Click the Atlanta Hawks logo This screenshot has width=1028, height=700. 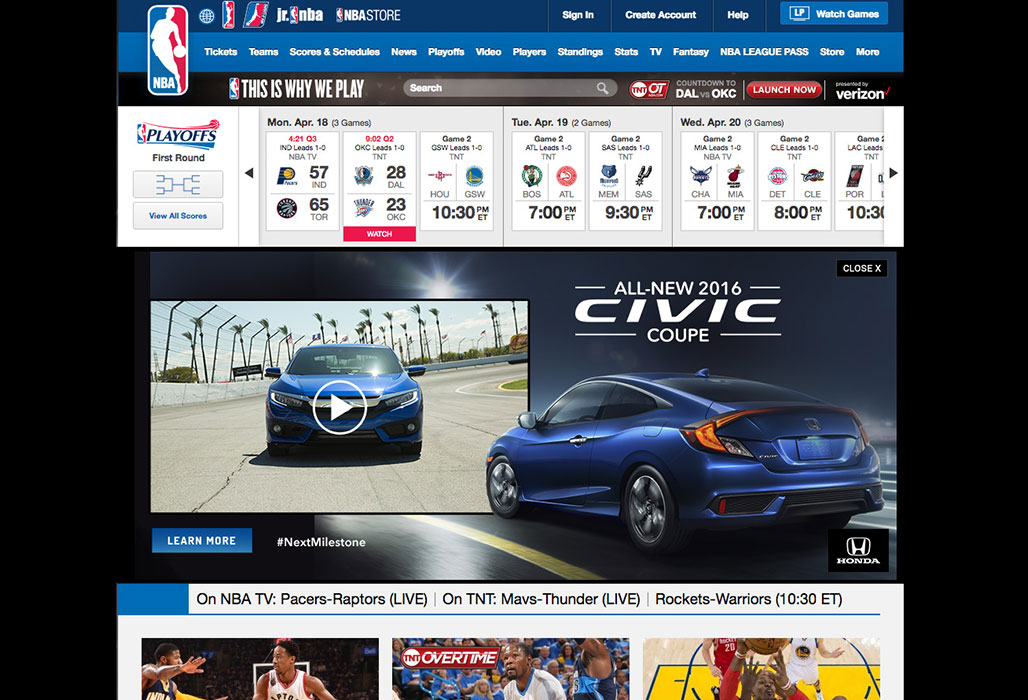566,176
